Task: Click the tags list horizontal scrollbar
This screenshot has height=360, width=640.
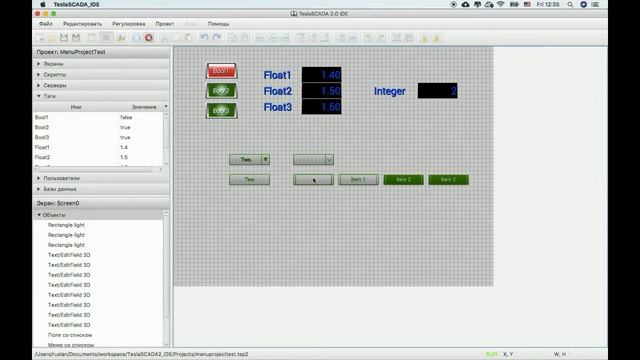Action: 98,169
